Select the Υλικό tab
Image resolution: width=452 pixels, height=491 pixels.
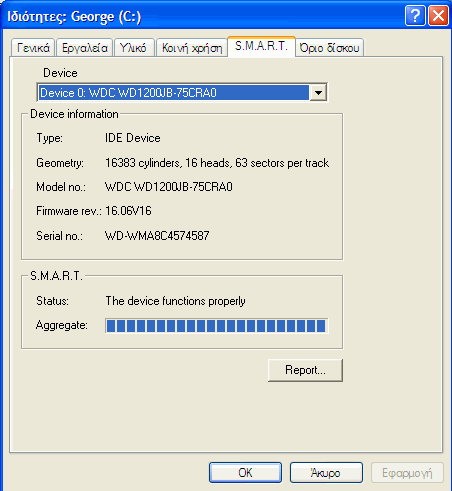coord(134,48)
